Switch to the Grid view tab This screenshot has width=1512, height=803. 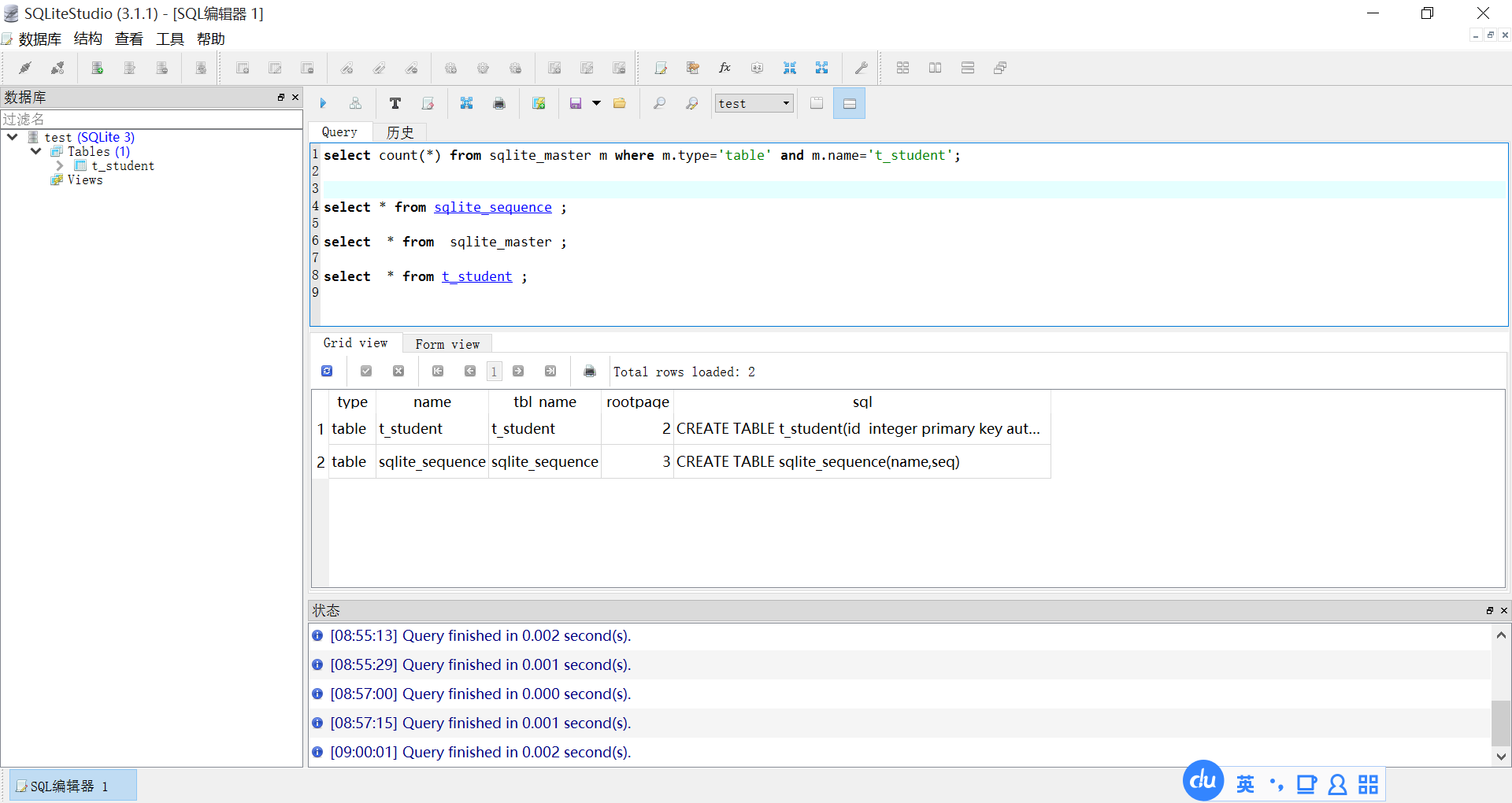[355, 342]
